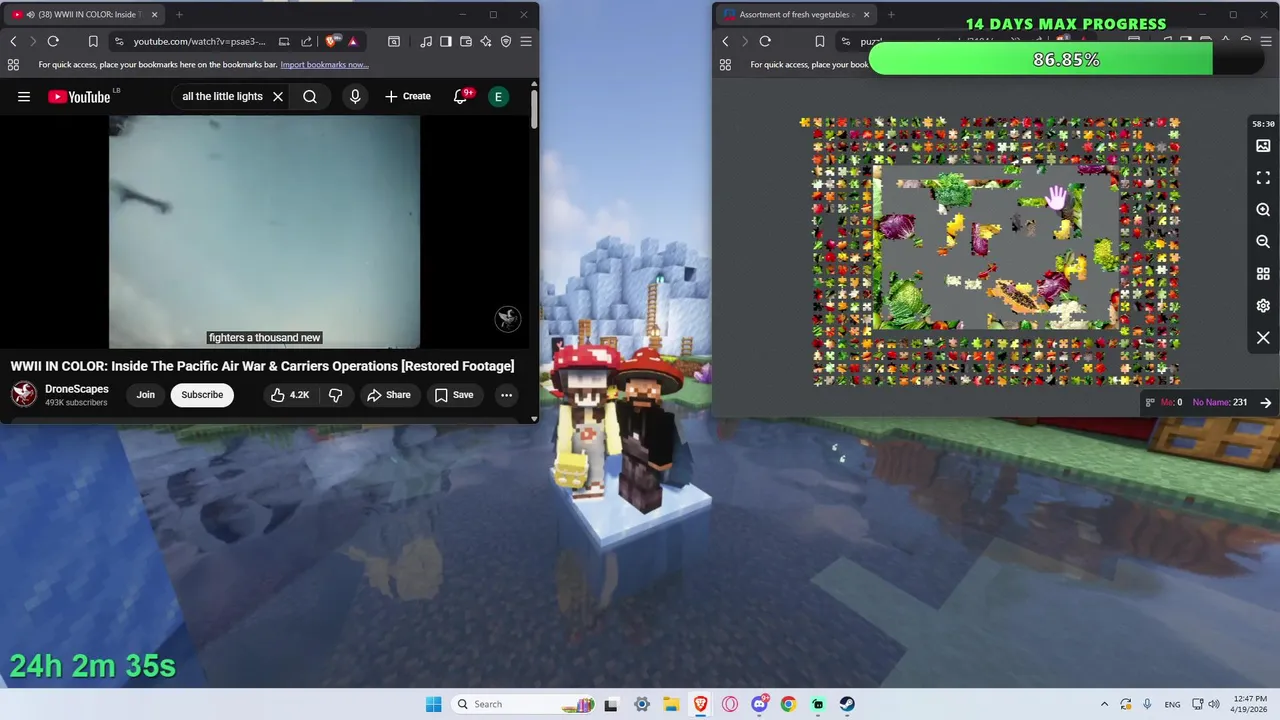The width and height of the screenshot is (1280, 720).
Task: Share the WWII in Color video
Action: click(388, 395)
